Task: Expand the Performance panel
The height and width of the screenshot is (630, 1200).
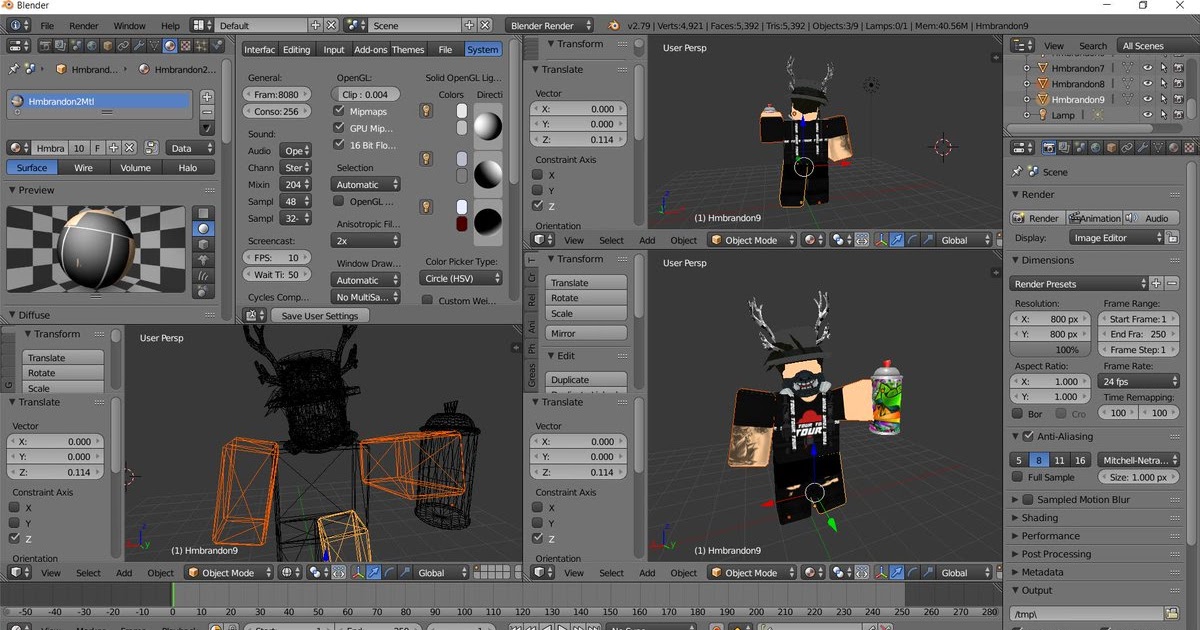Action: tap(1014, 536)
